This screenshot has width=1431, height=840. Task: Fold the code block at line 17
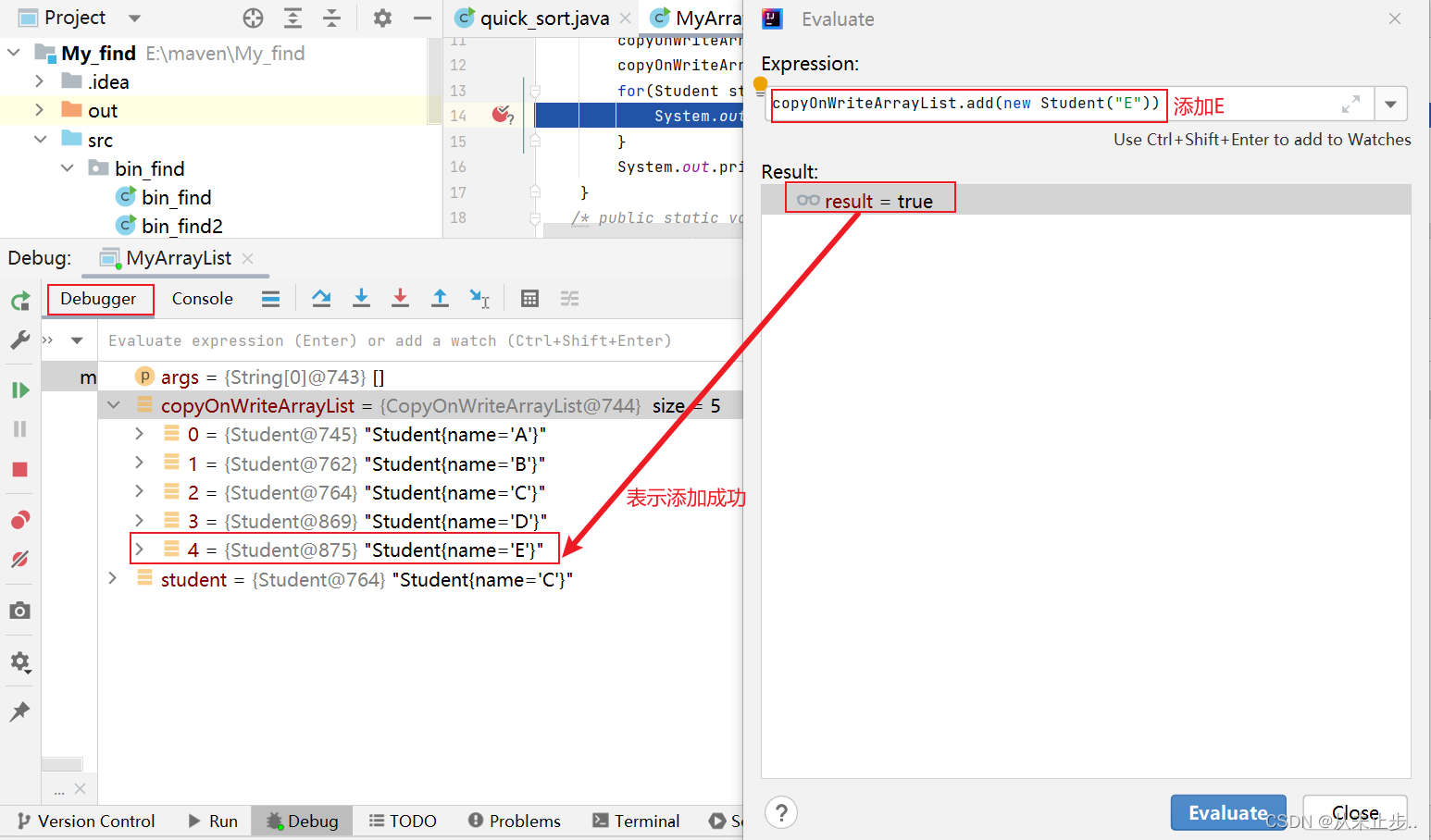(535, 191)
